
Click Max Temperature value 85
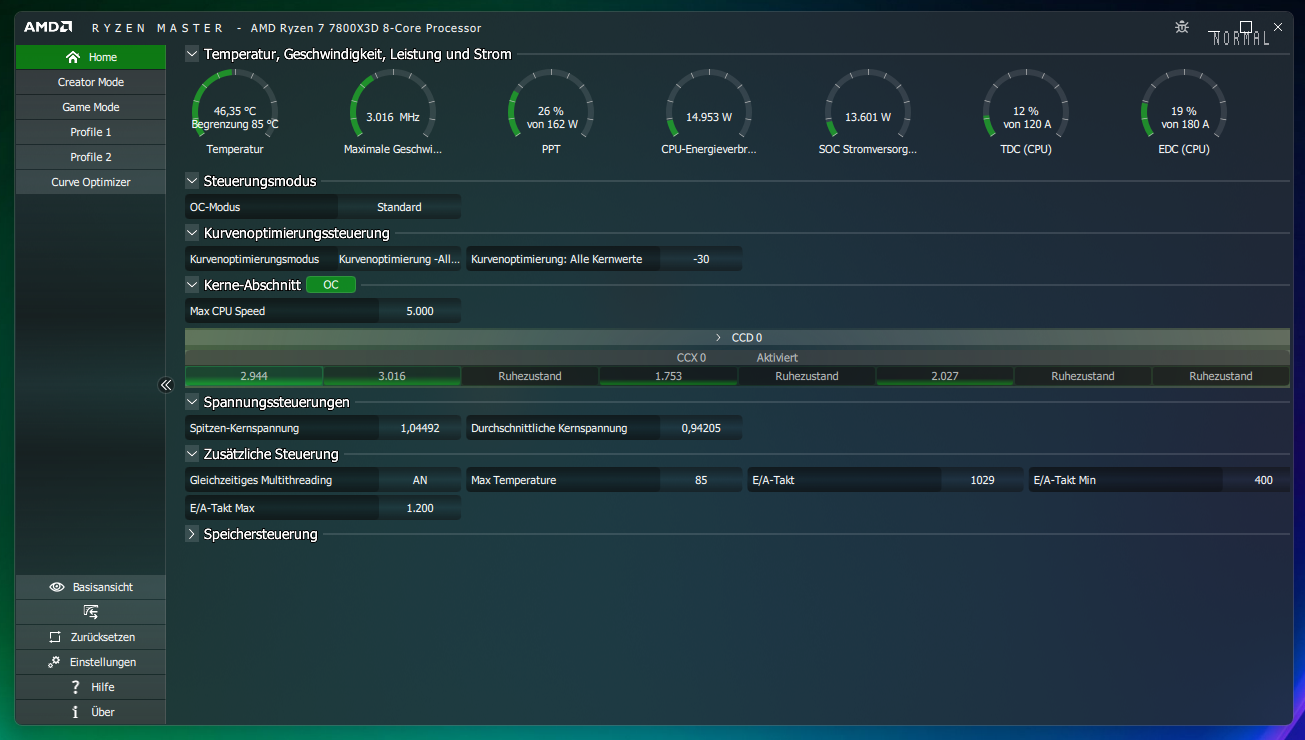point(701,480)
